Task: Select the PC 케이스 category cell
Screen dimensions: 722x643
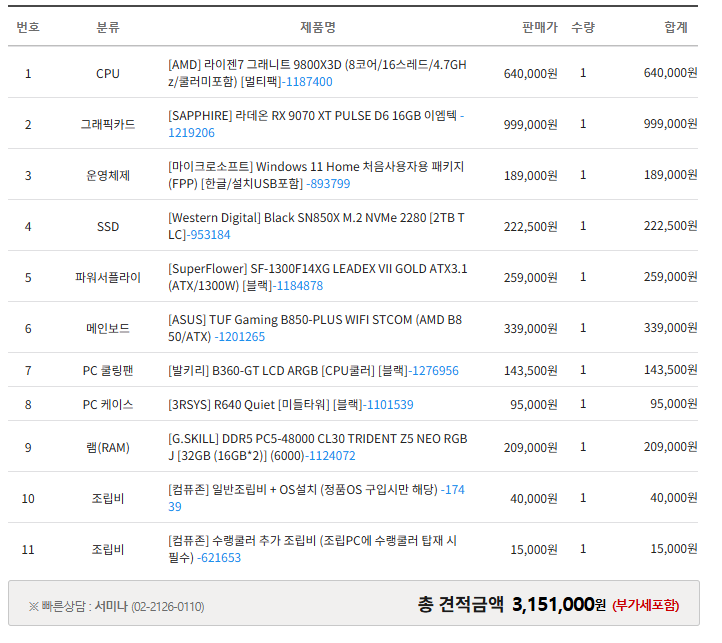Action: [108, 405]
